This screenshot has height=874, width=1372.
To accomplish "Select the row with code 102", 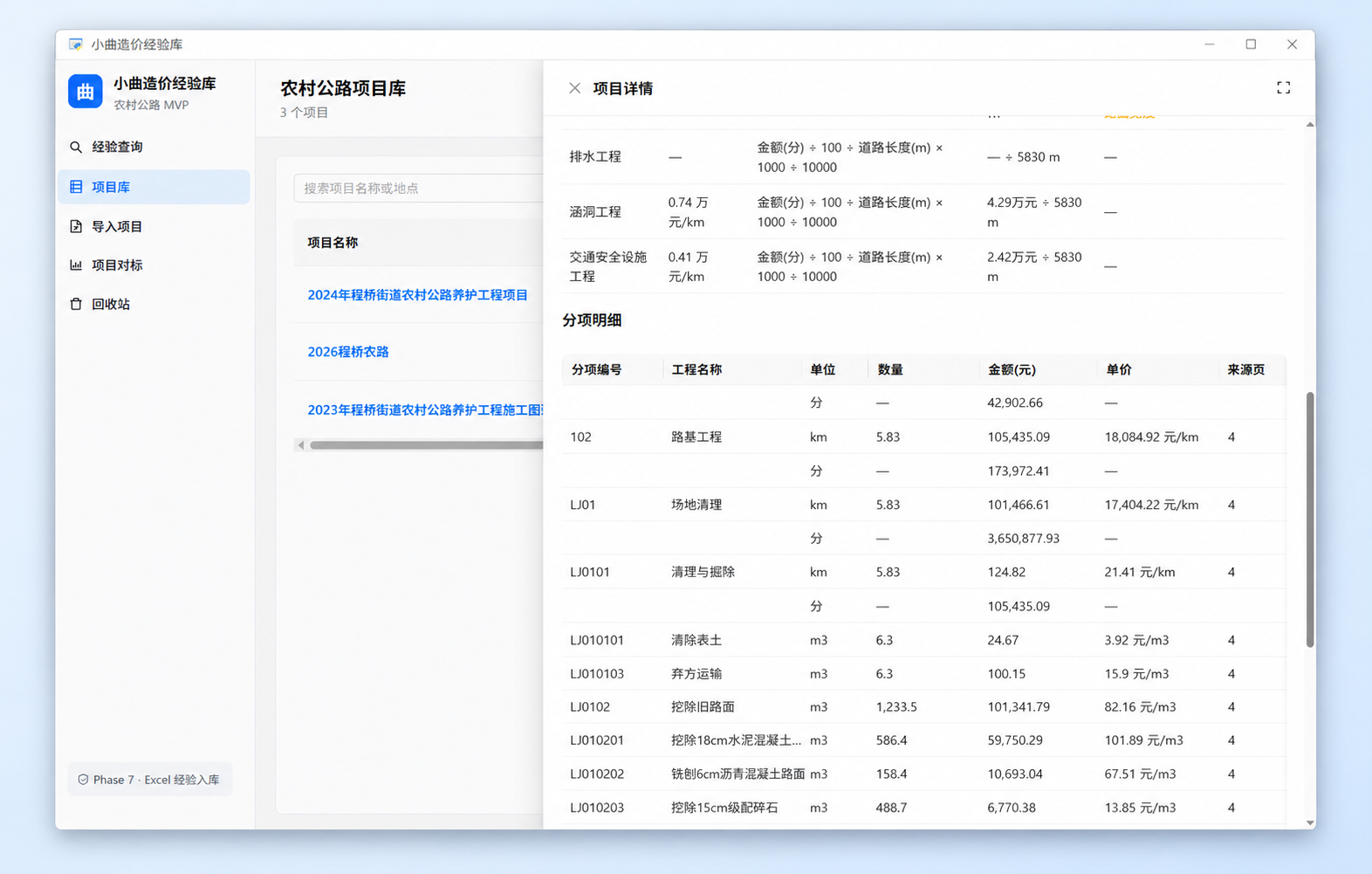I will (x=580, y=437).
